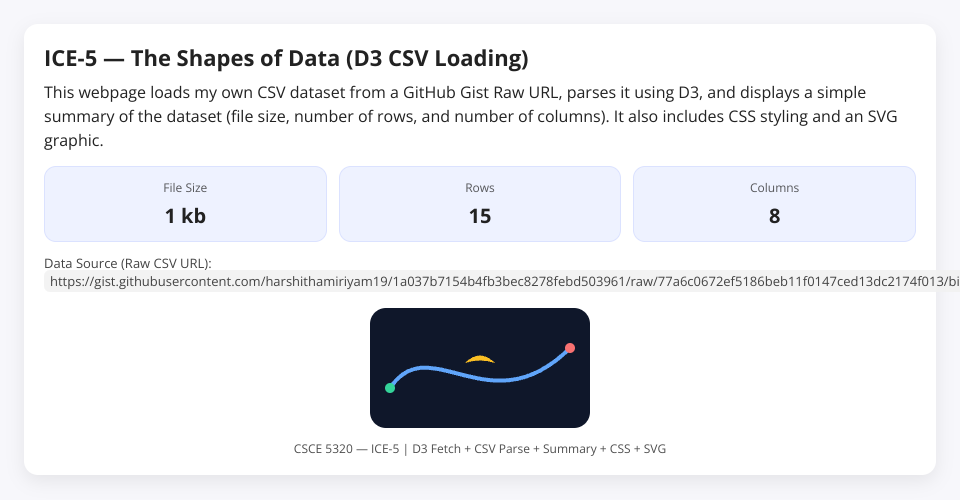Click the column count value "8"

[x=774, y=215]
